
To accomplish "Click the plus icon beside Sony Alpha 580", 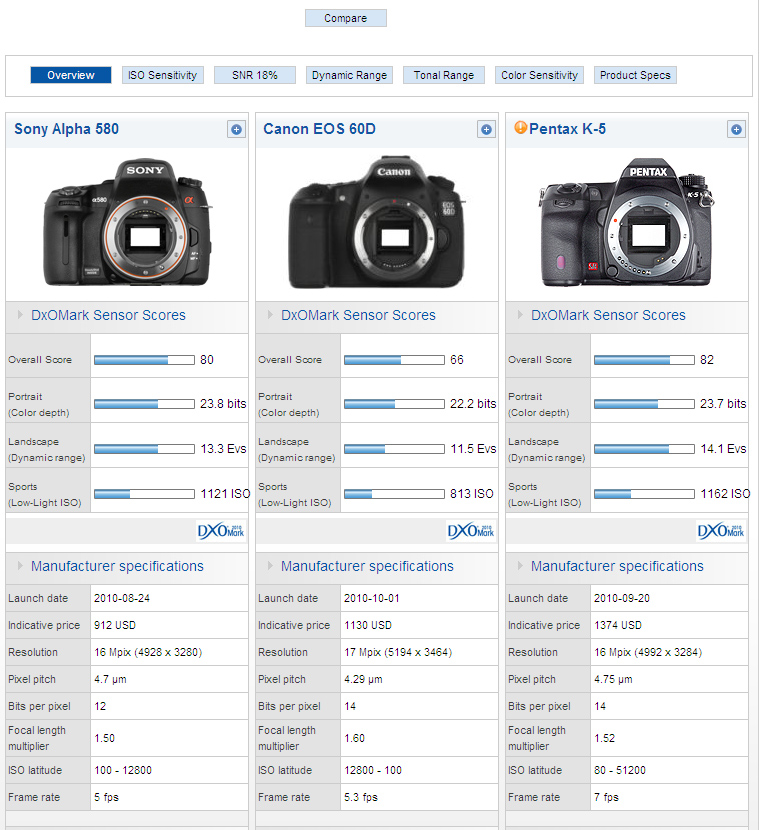I will [x=236, y=129].
